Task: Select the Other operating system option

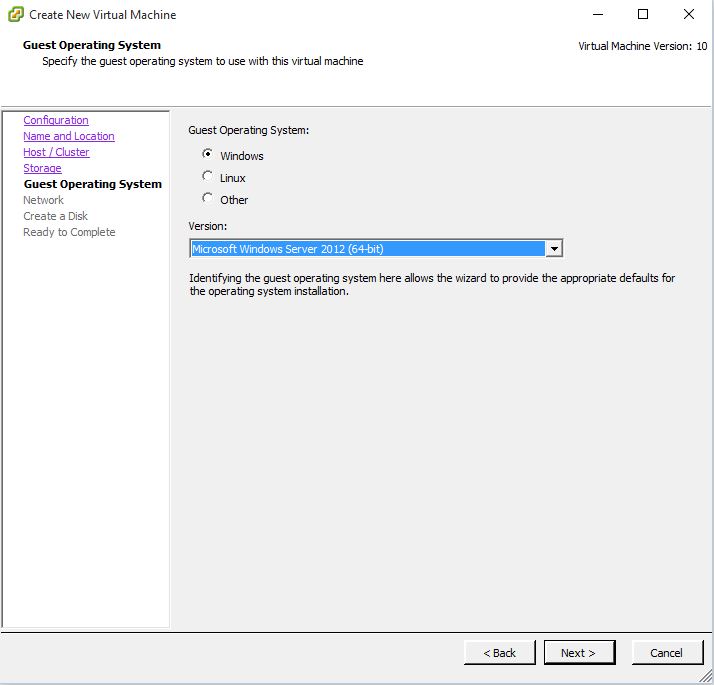Action: click(x=208, y=198)
